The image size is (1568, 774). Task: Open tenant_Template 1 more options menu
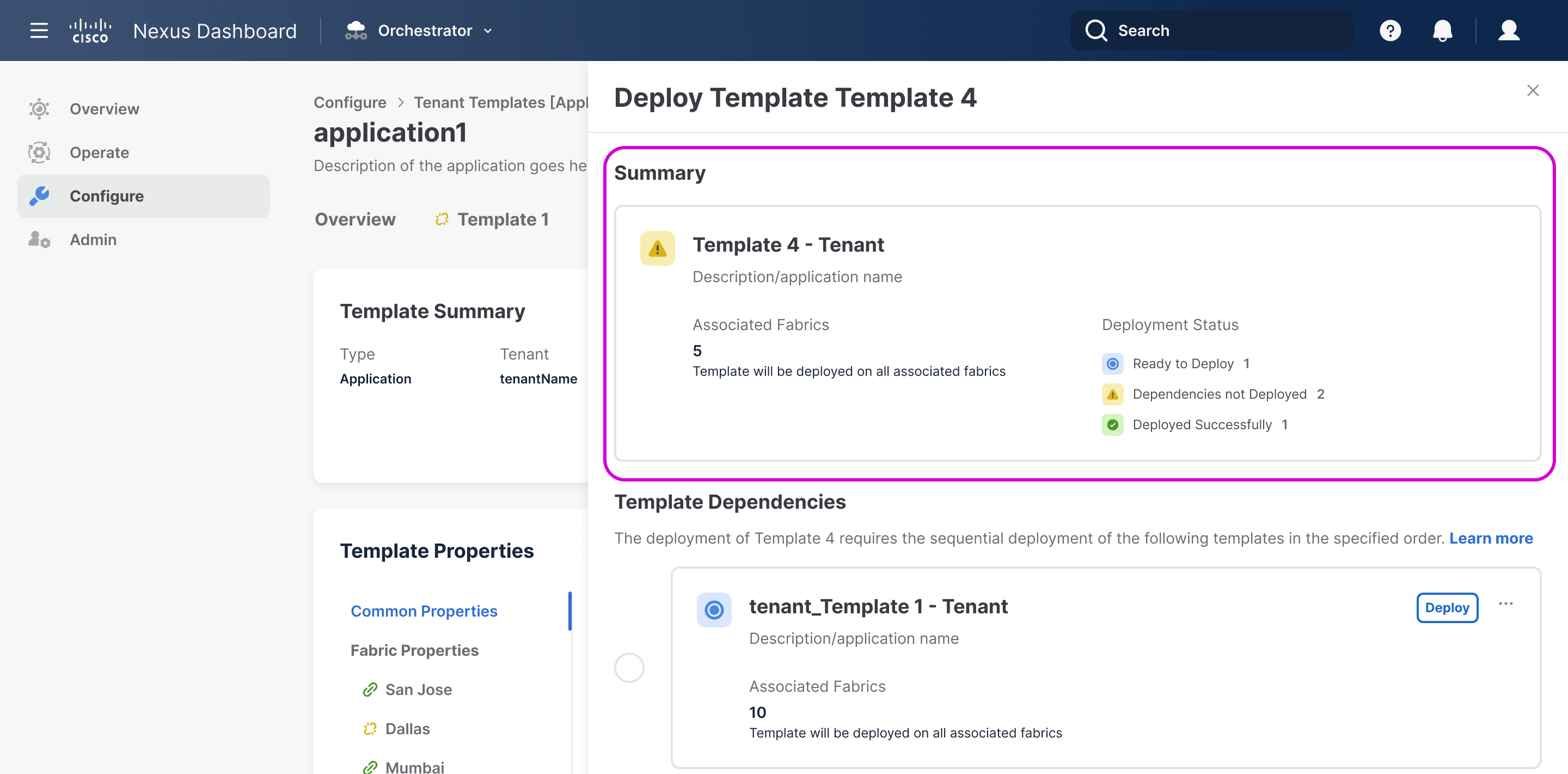tap(1505, 604)
